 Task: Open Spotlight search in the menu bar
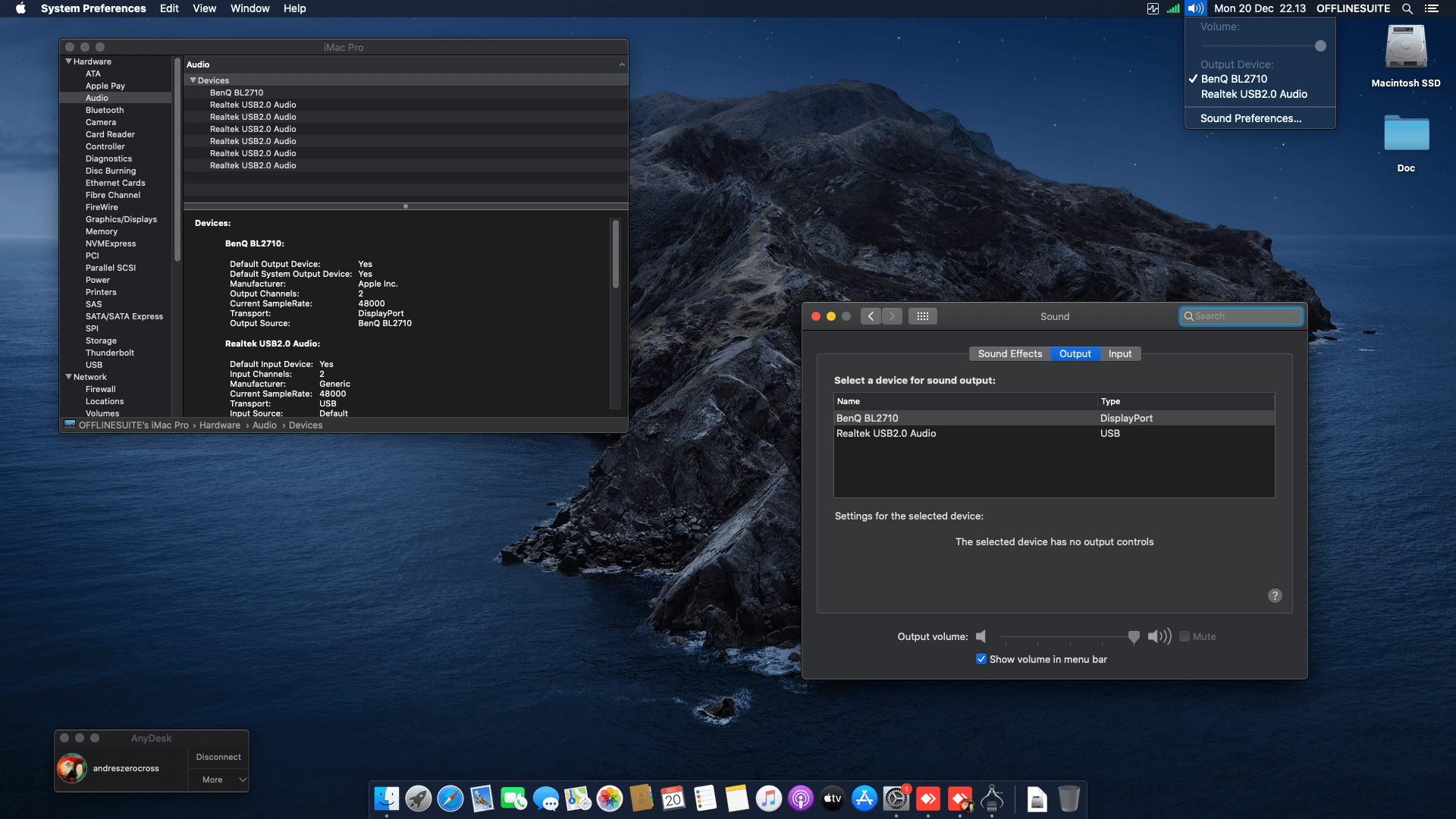click(1407, 8)
